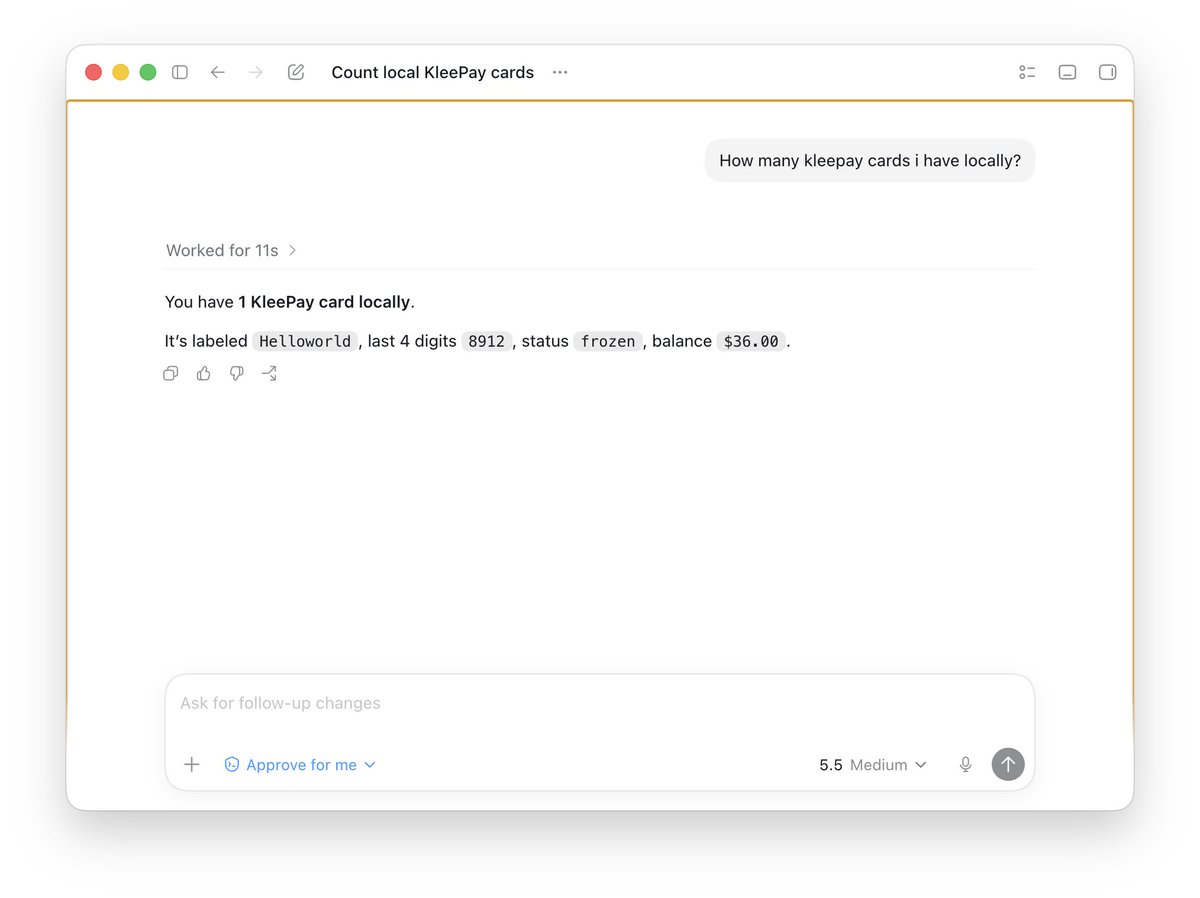Send message with the up-arrow button

(1008, 764)
